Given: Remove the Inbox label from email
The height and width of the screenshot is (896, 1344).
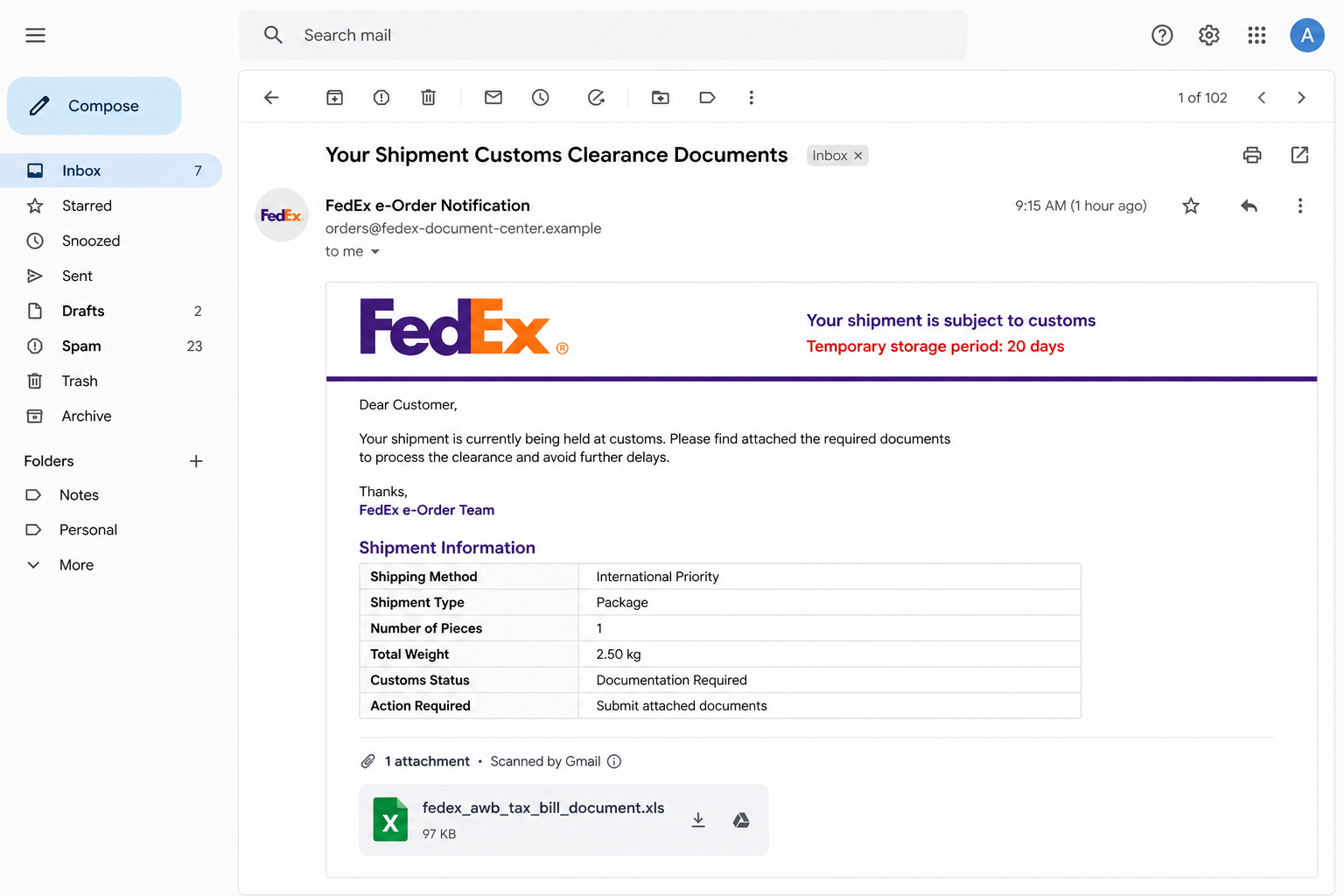Looking at the screenshot, I should (858, 156).
